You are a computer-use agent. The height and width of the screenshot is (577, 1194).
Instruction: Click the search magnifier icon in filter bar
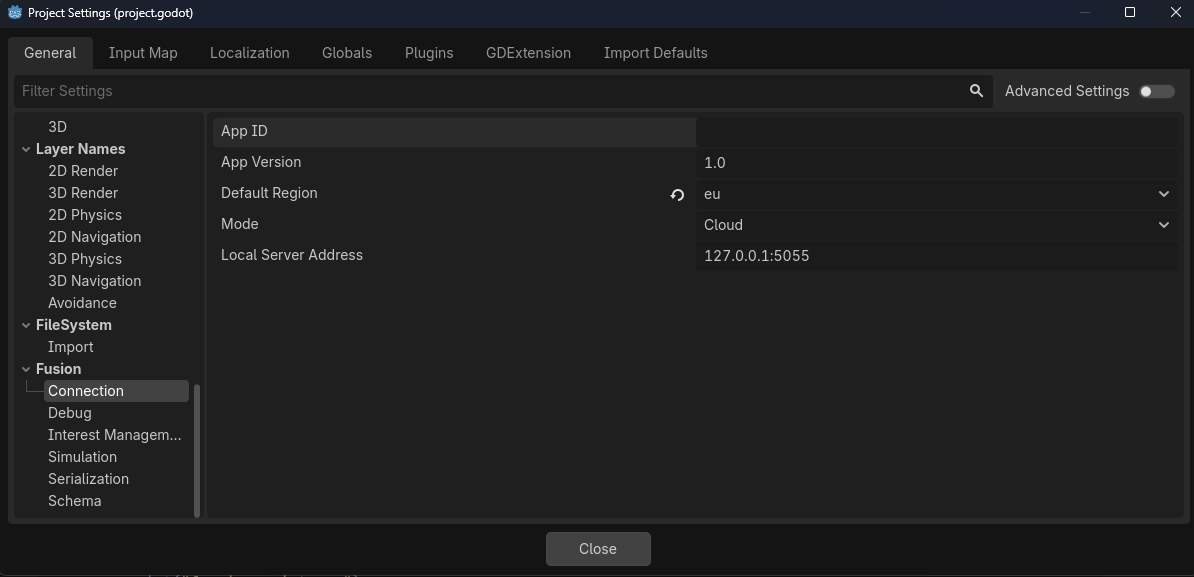976,91
